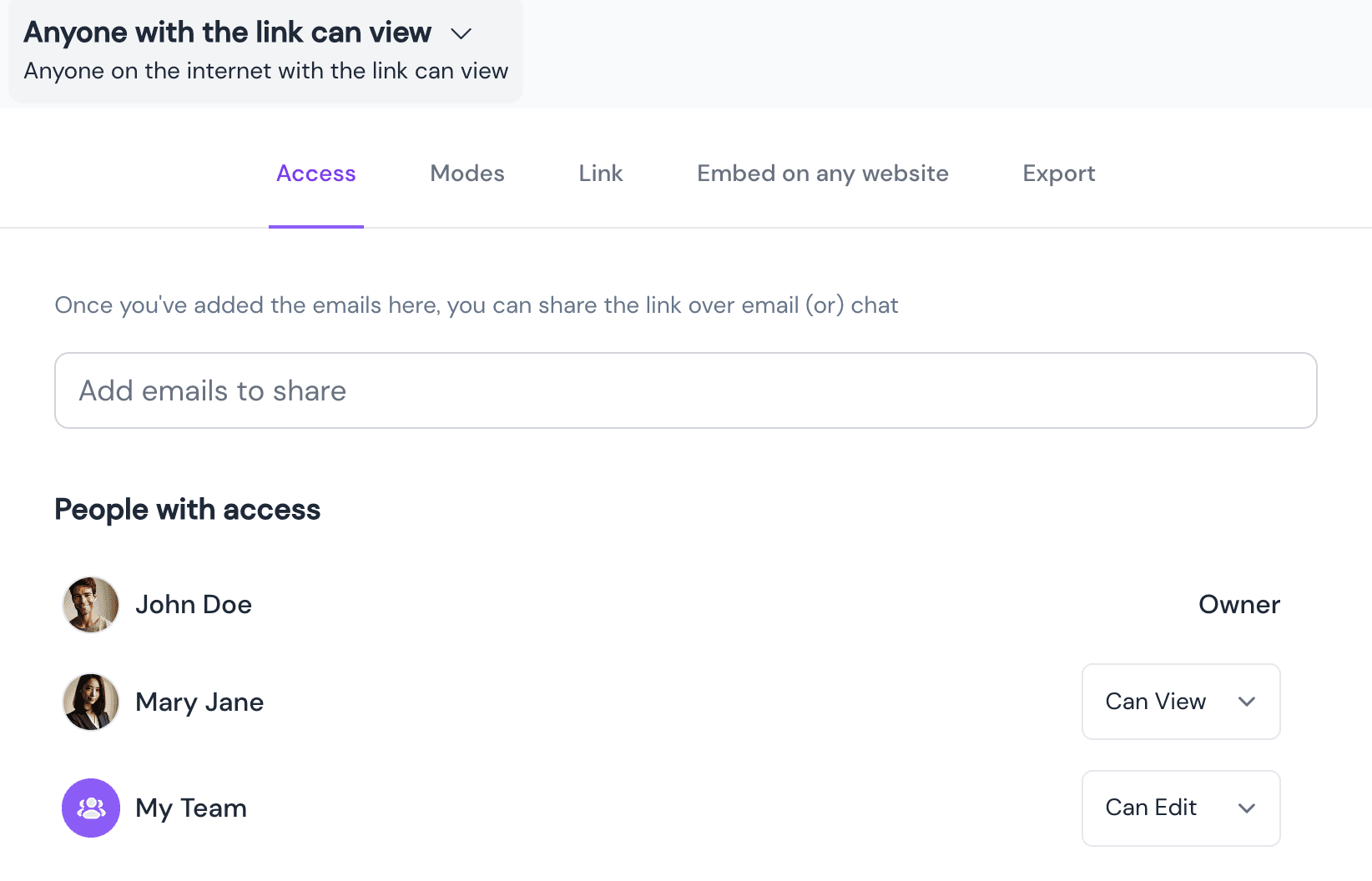Click the chevron arrow beside Can View
Screen dimensions: 1372x881
point(1246,702)
